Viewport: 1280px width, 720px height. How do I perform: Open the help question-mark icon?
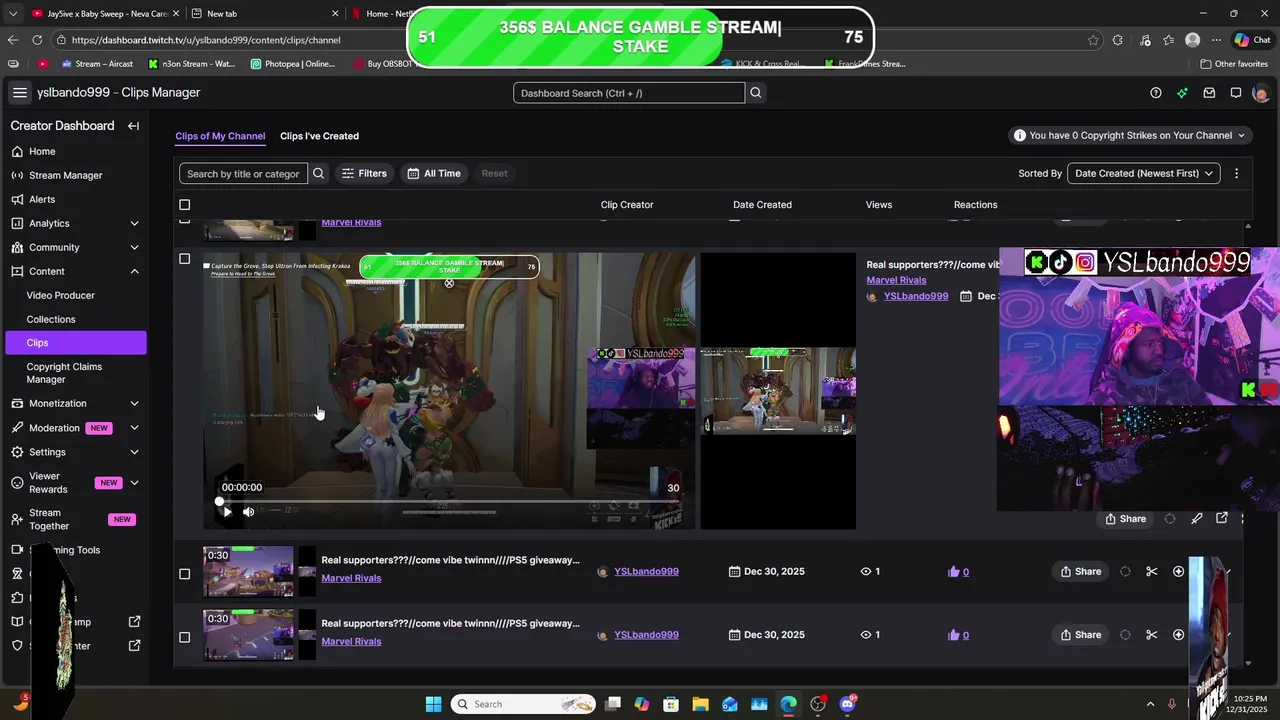click(x=1156, y=93)
